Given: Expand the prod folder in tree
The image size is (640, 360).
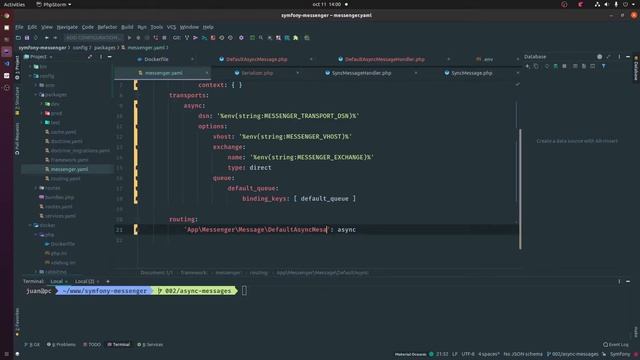Looking at the screenshot, I should [x=42, y=113].
